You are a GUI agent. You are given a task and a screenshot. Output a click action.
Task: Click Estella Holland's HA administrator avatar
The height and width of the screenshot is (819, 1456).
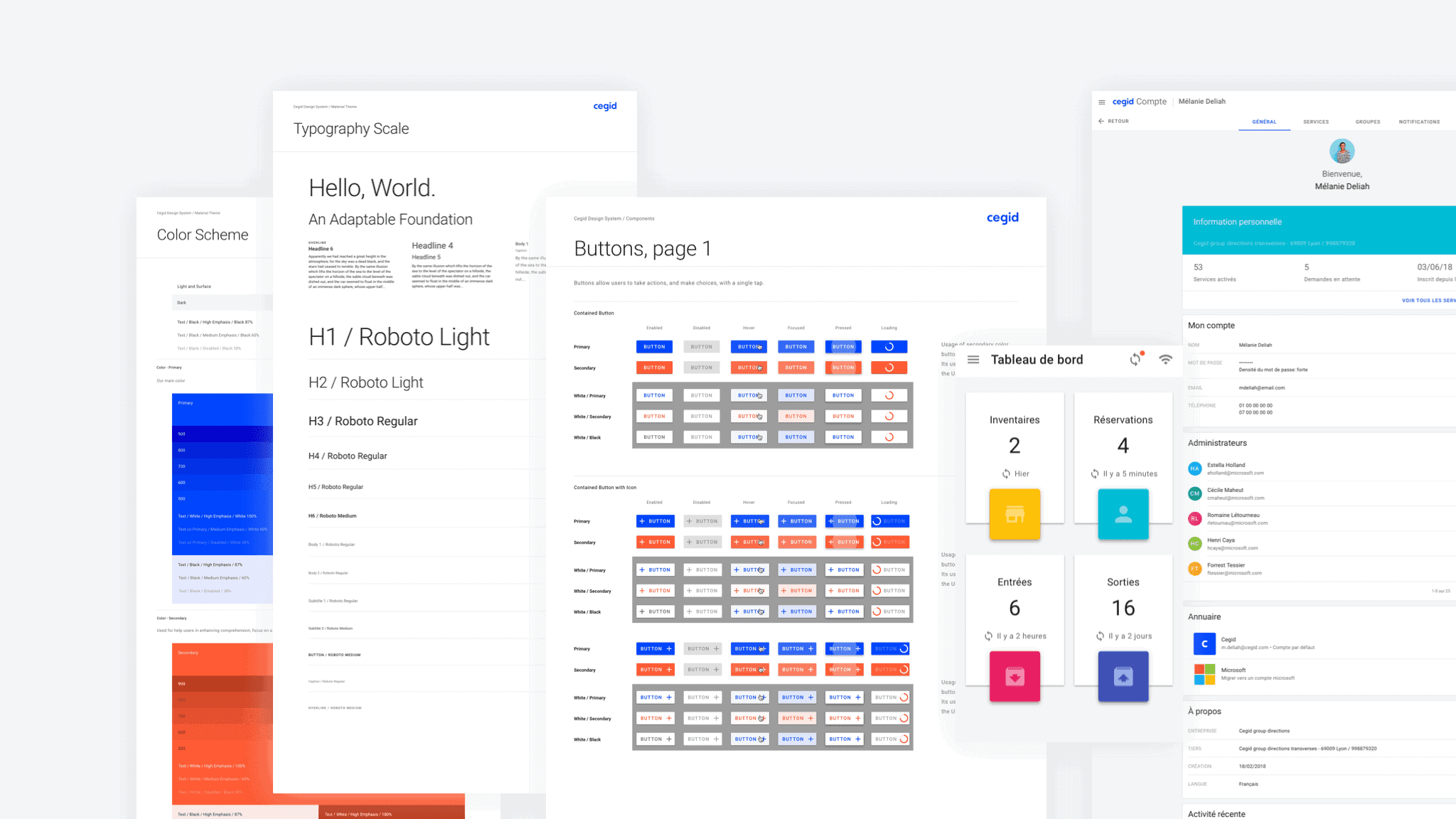tap(1194, 469)
